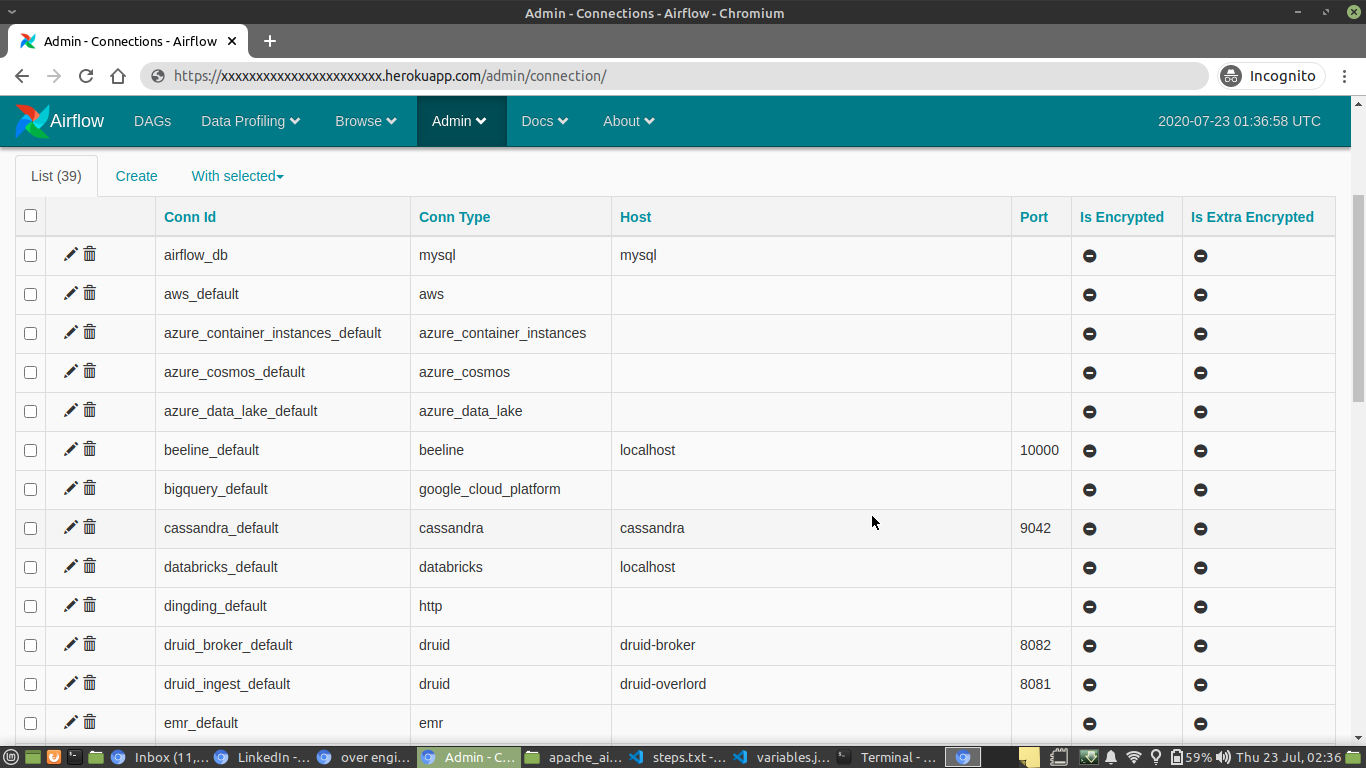Sort by Port column header
1366x768 pixels.
(x=1034, y=217)
